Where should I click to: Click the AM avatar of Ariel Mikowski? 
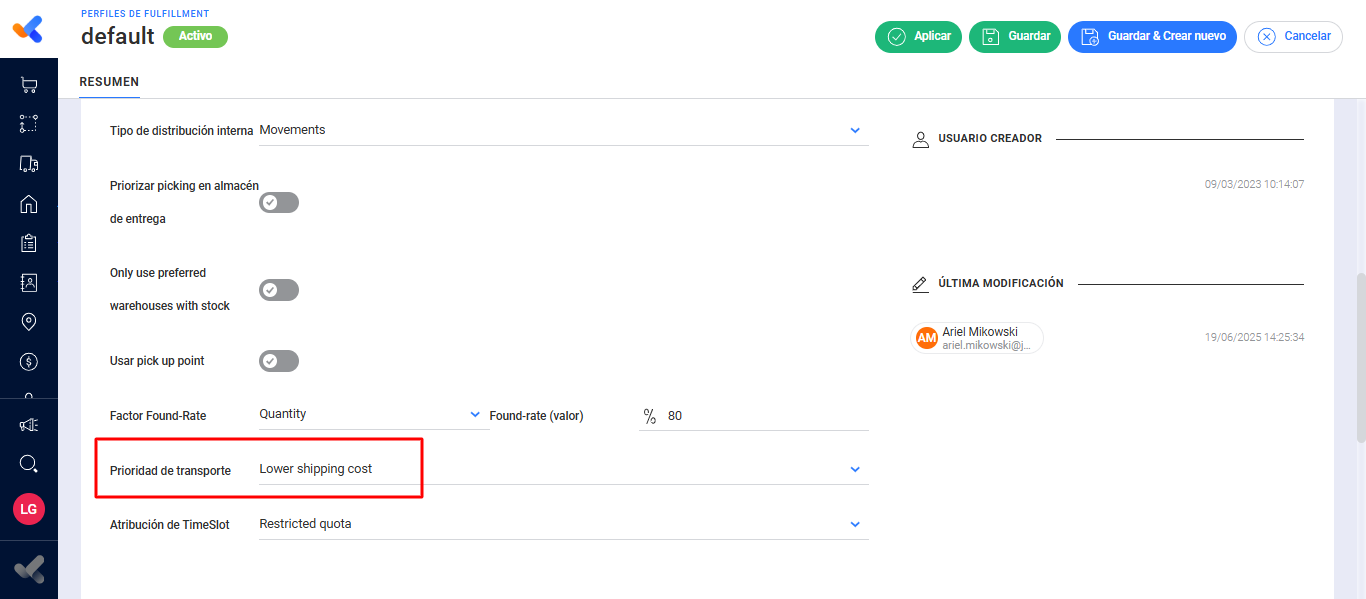point(927,338)
